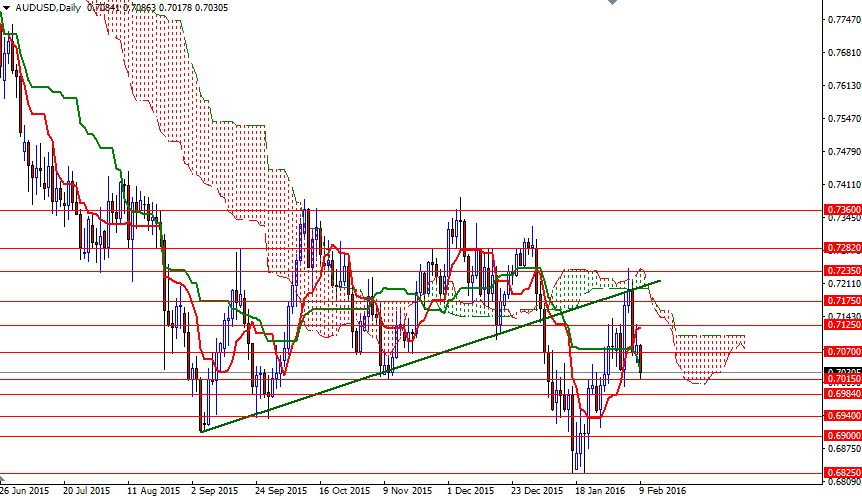Click the 18 Jan 2016 date label
Viewport: 862px width, 499px height.
click(x=600, y=490)
